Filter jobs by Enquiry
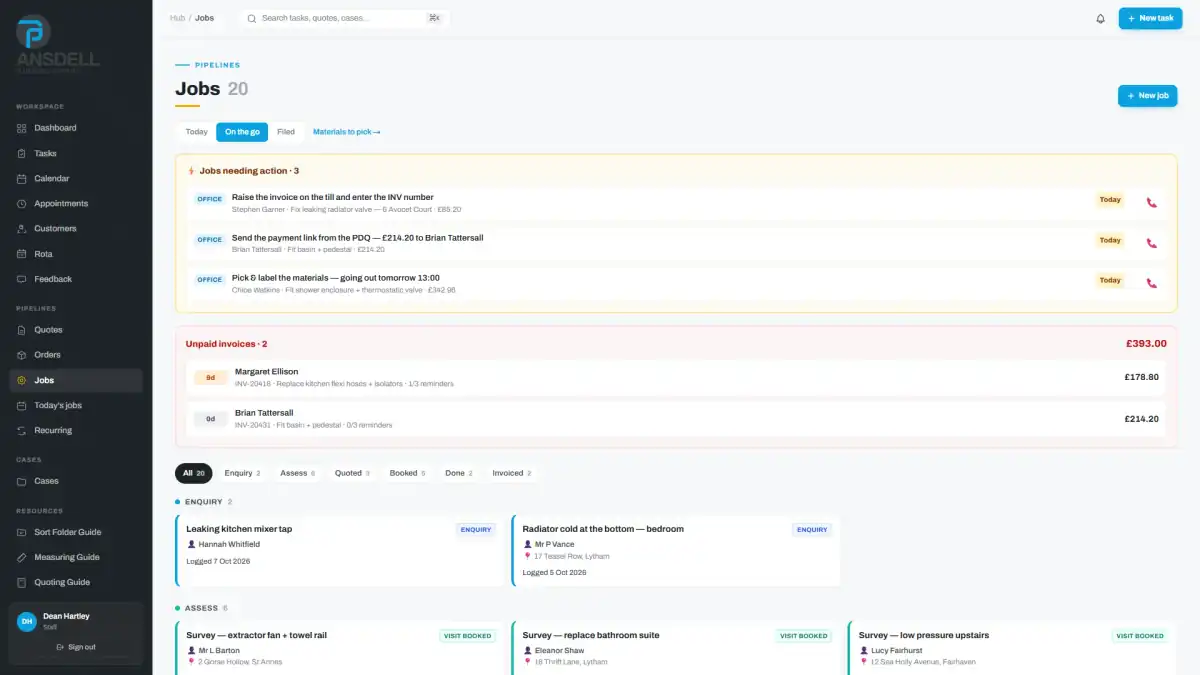The width and height of the screenshot is (1200, 675). pyautogui.click(x=242, y=473)
